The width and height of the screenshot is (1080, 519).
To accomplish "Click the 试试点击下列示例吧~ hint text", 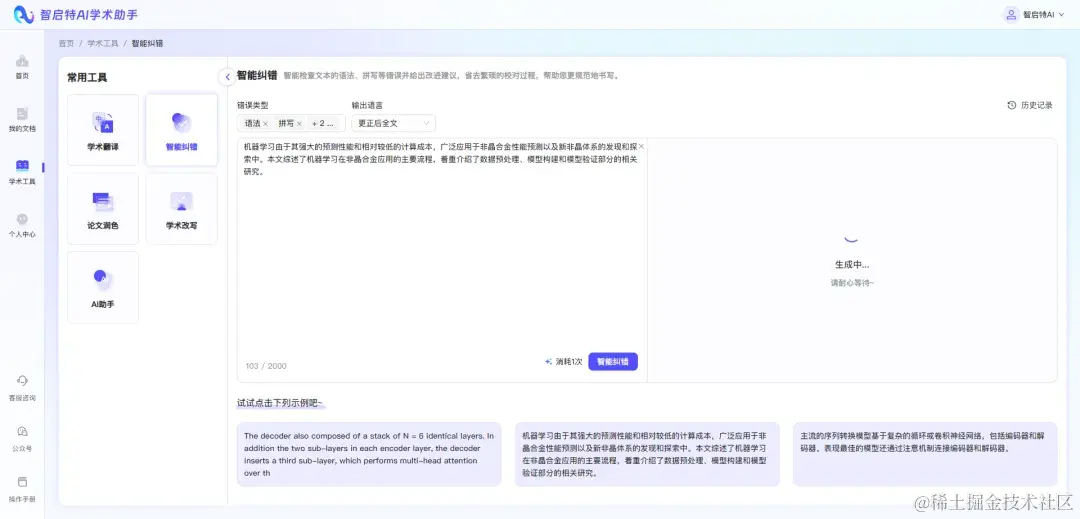I will [280, 403].
